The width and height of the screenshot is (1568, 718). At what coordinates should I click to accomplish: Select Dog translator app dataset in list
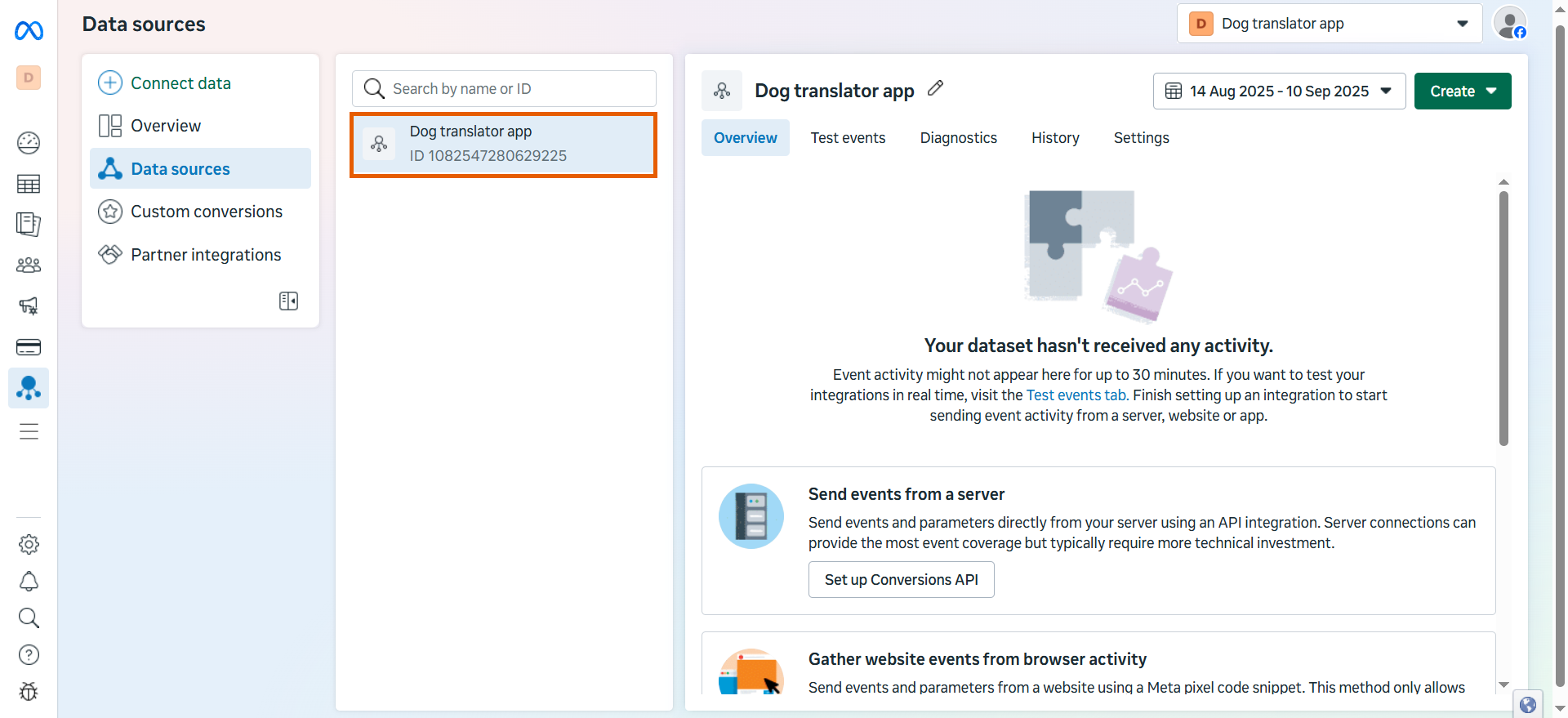click(504, 145)
